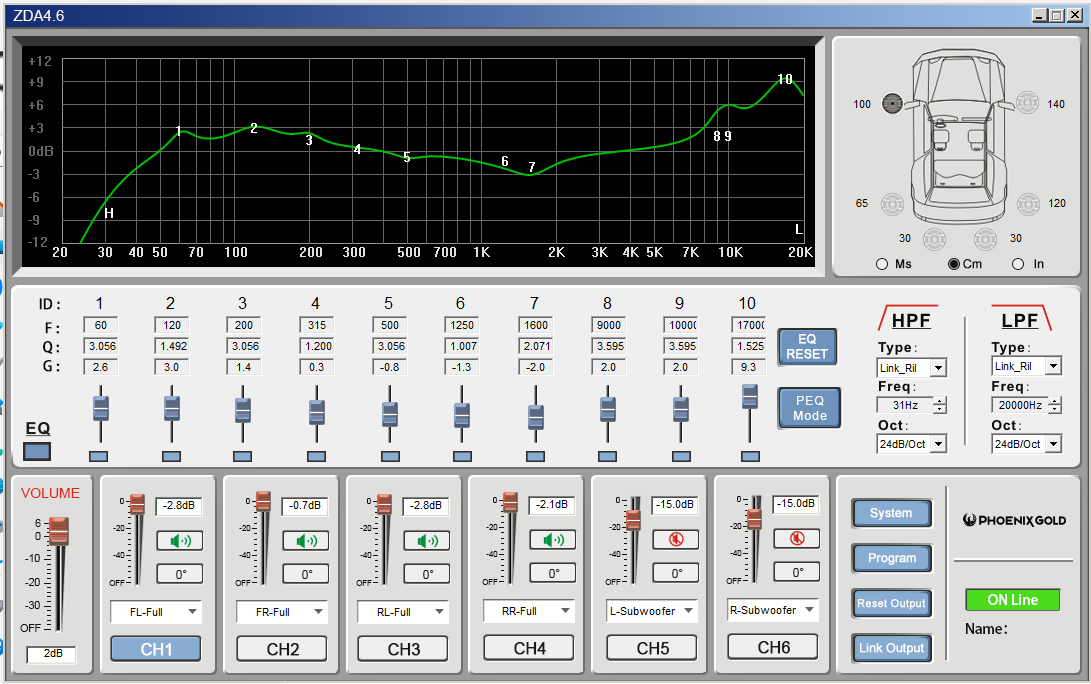Open the RL-Full output assignment dropdown
Viewport: 1091px width, 684px height.
tap(403, 612)
